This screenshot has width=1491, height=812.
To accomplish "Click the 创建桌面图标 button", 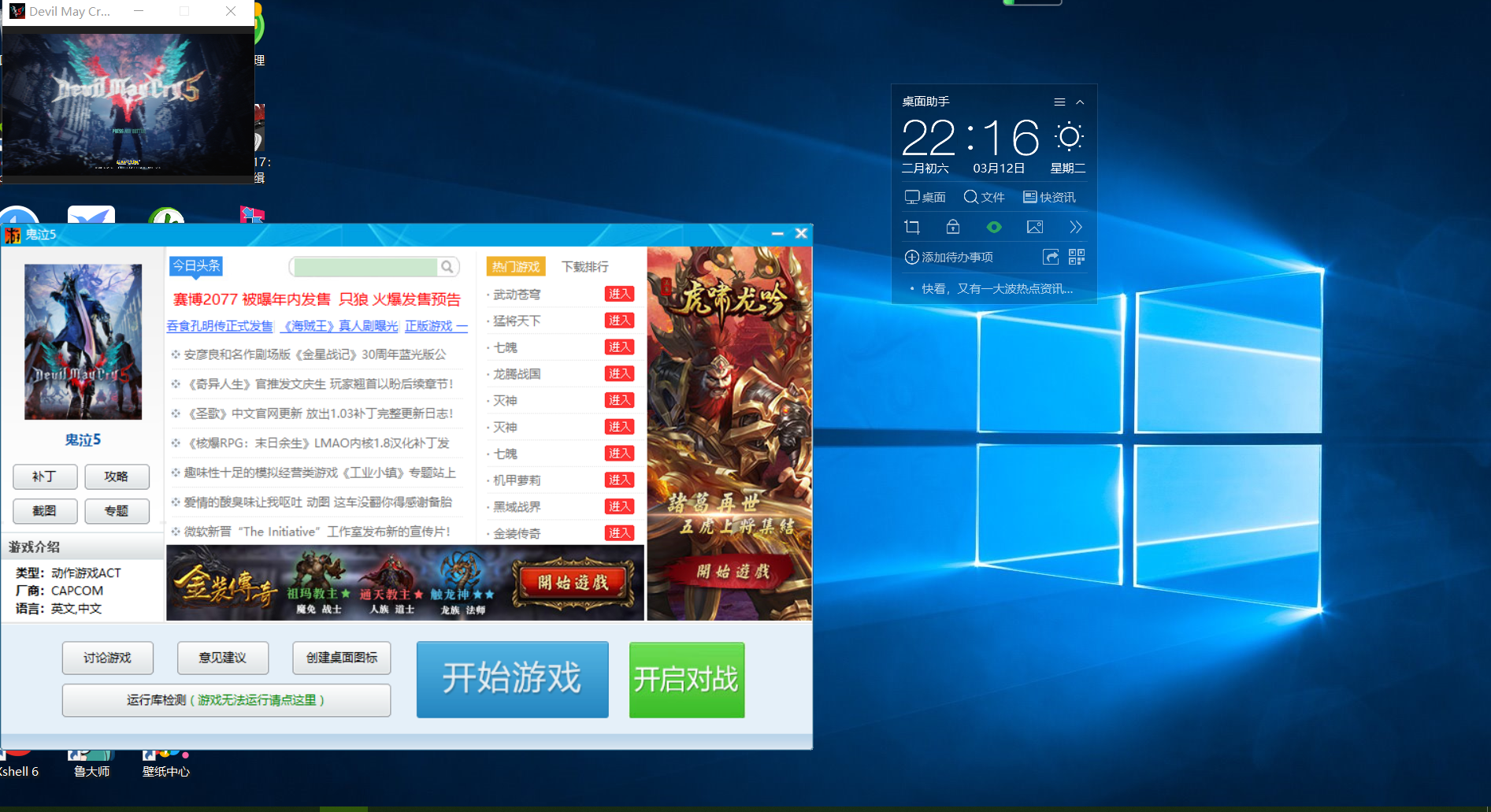I will click(342, 658).
